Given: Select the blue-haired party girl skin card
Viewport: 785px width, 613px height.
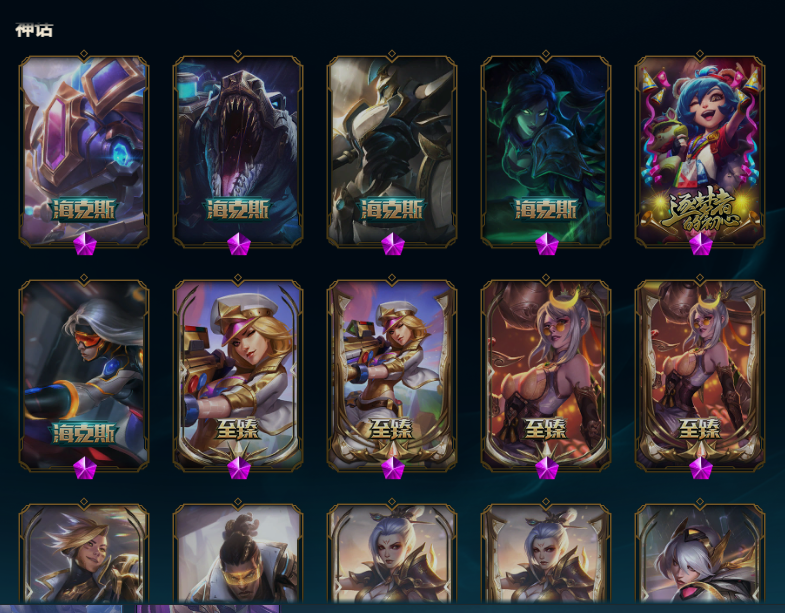Looking at the screenshot, I should pos(700,150).
